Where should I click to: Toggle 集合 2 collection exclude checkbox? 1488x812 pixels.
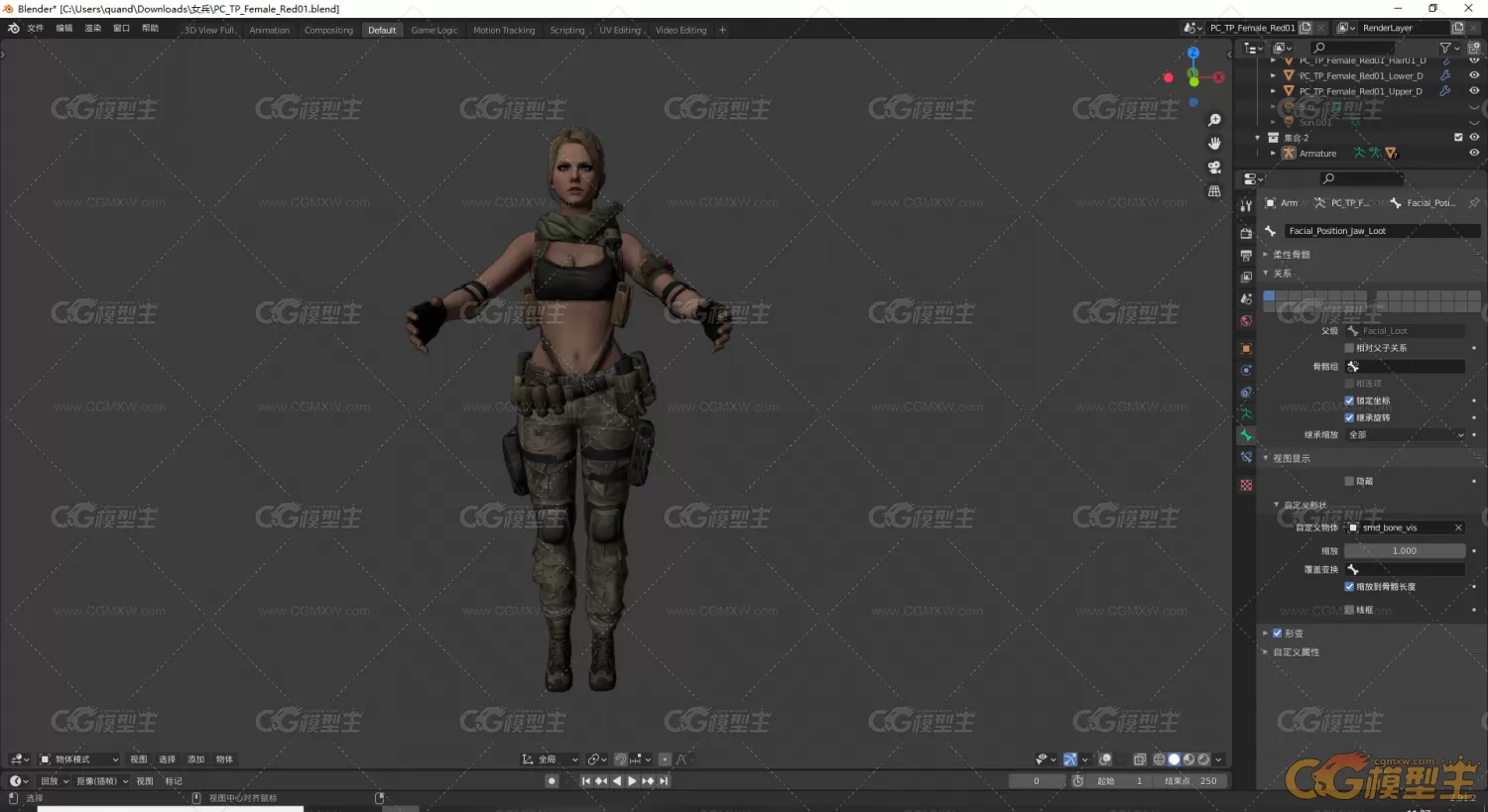(x=1458, y=137)
